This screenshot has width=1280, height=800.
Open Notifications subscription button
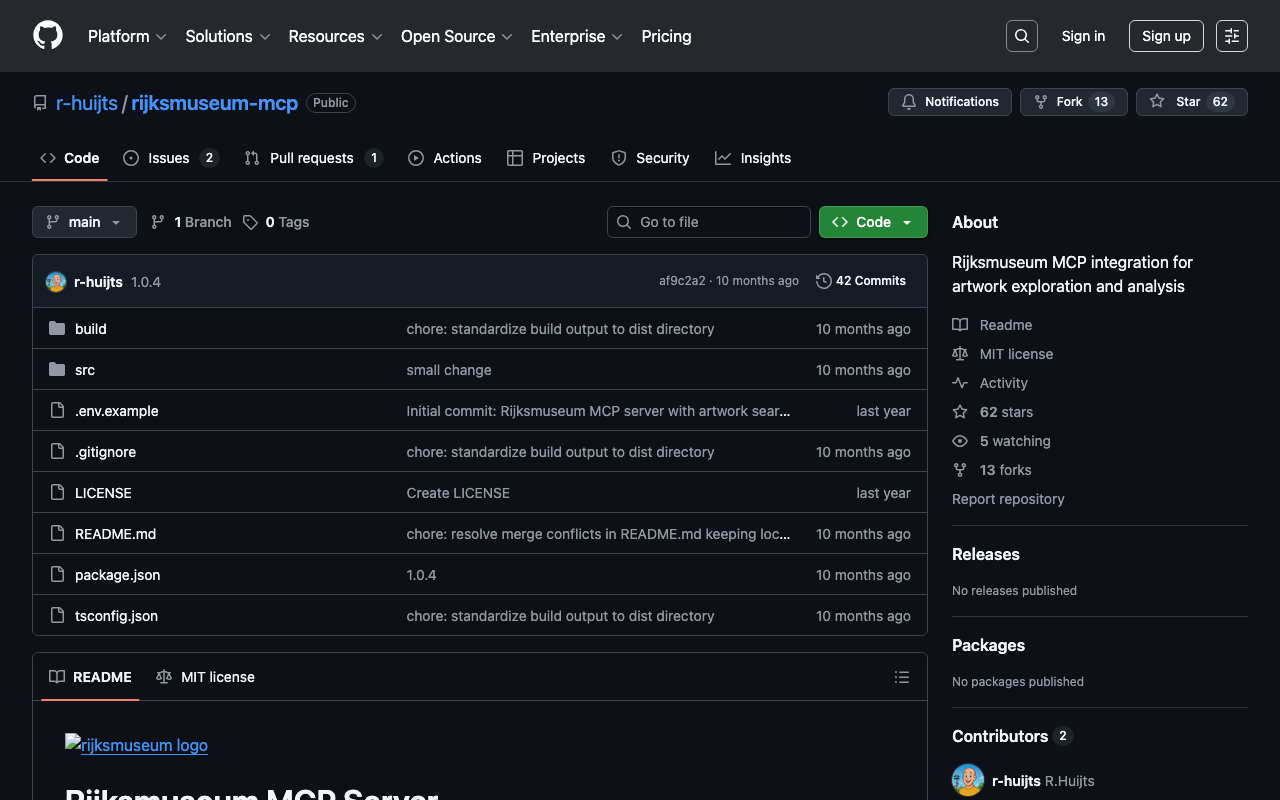(x=950, y=102)
